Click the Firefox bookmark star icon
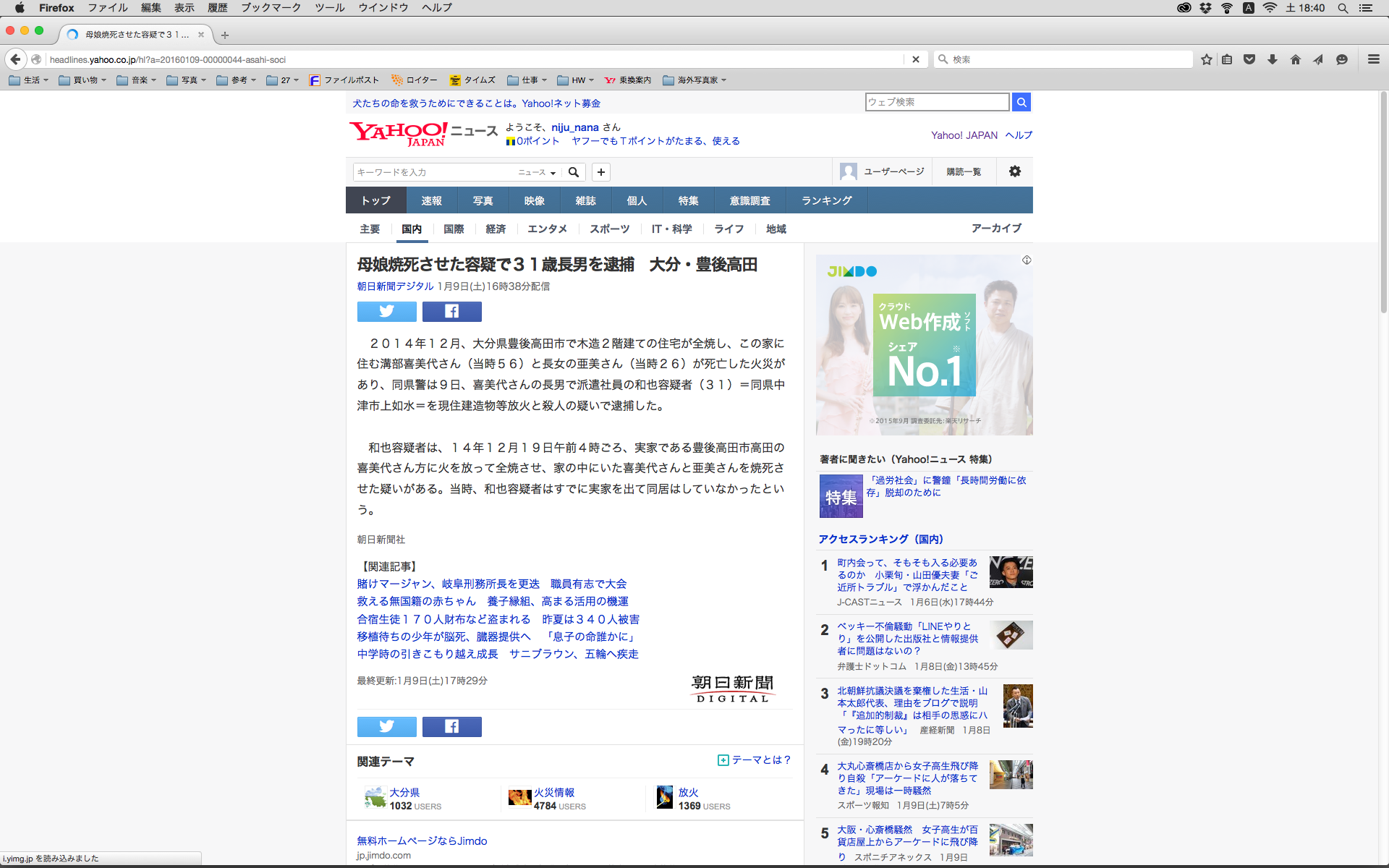Image resolution: width=1389 pixels, height=868 pixels. pos(1206,59)
